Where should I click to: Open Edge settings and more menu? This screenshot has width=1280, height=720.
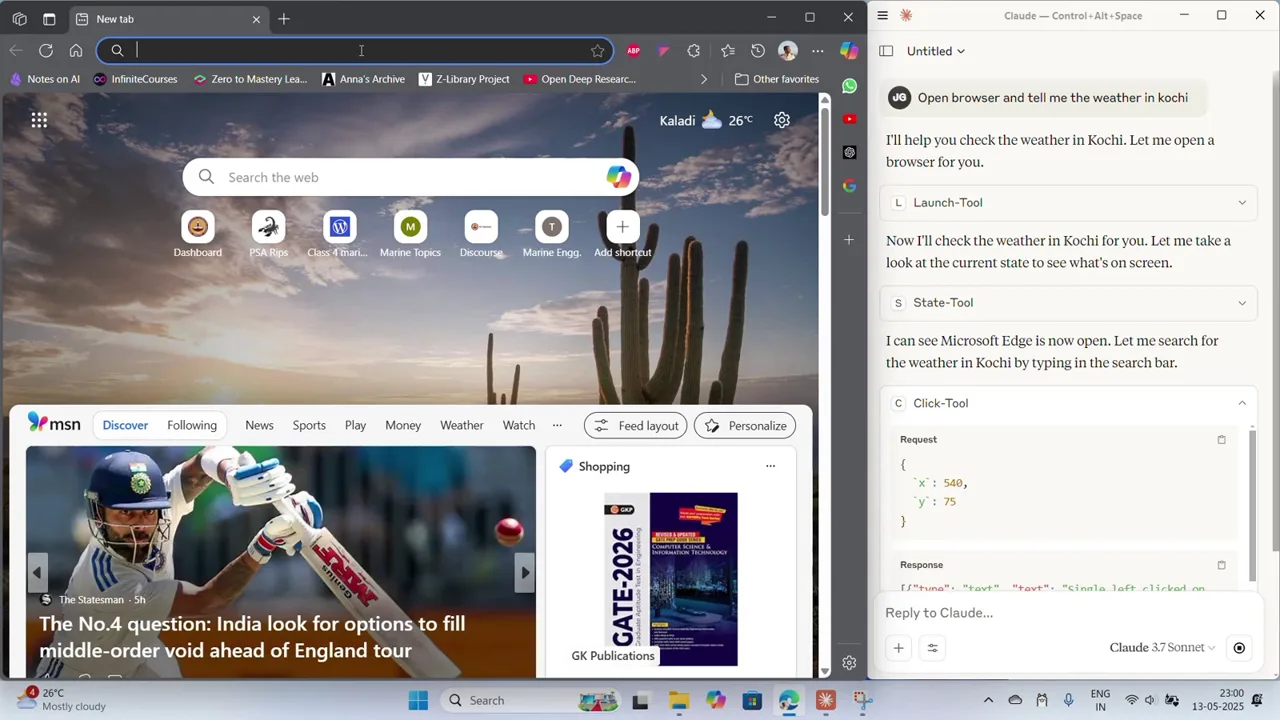pos(818,50)
